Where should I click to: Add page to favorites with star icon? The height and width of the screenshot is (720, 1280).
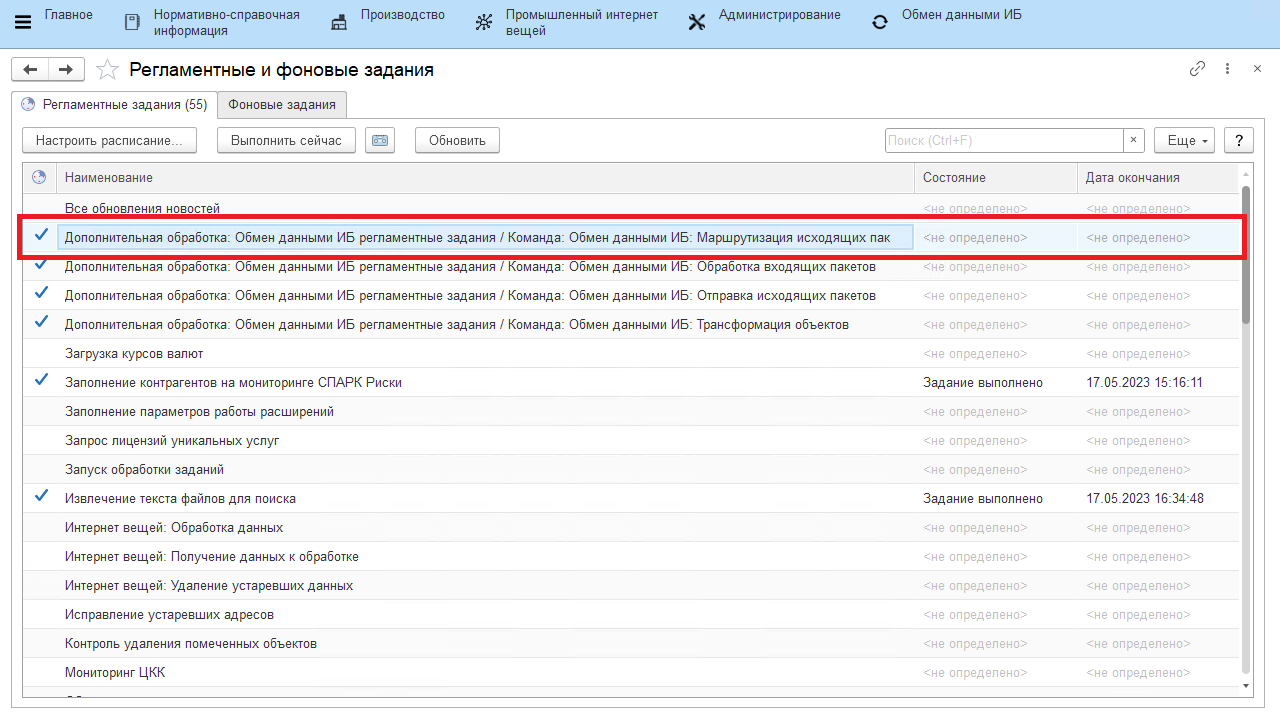click(x=107, y=70)
